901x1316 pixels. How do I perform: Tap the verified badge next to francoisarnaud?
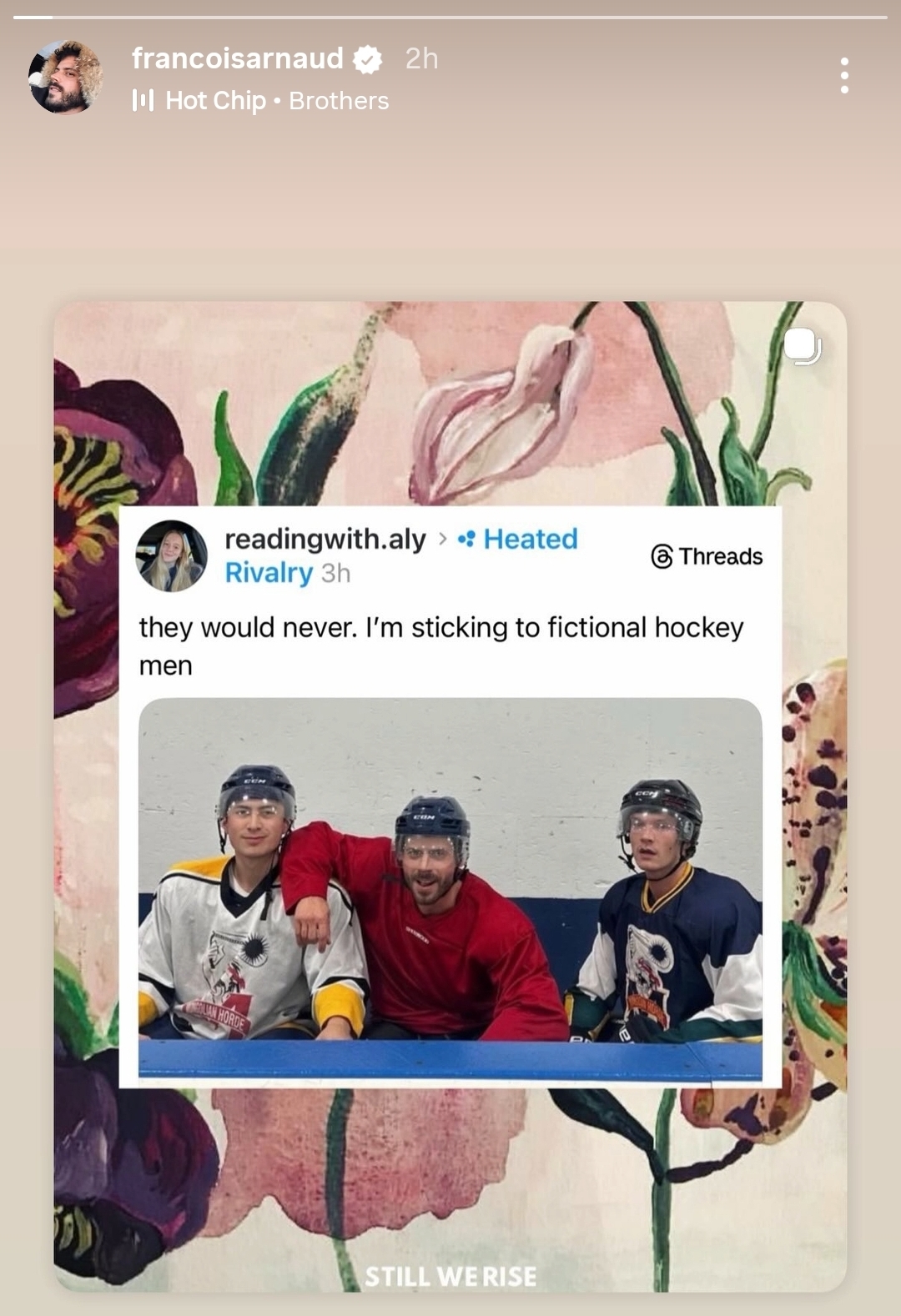pyautogui.click(x=367, y=59)
